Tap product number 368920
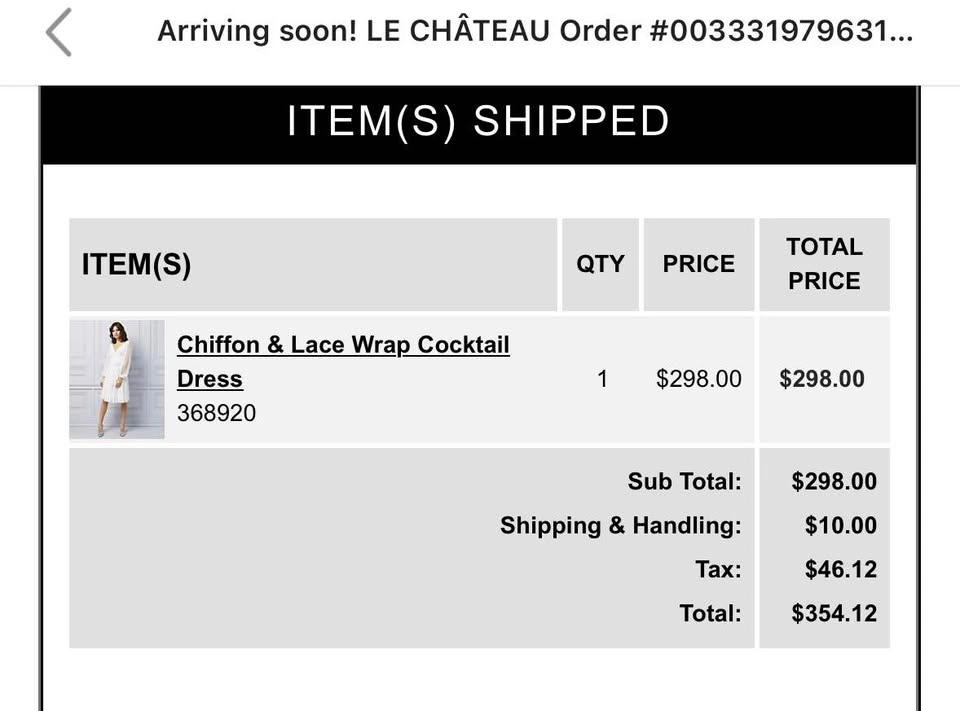Screen dimensions: 960x711 tap(216, 413)
